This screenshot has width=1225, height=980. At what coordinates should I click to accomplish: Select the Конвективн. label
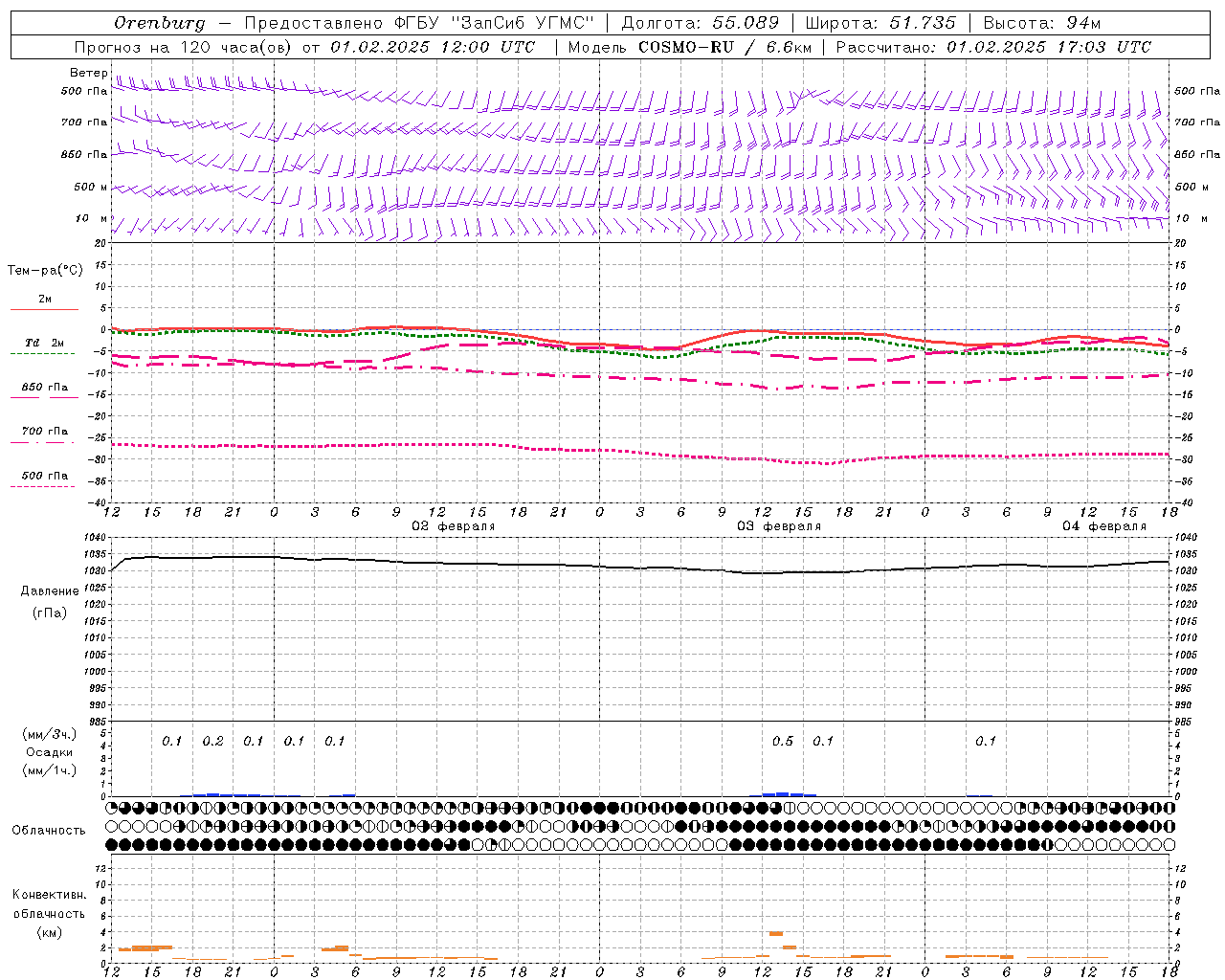49,895
